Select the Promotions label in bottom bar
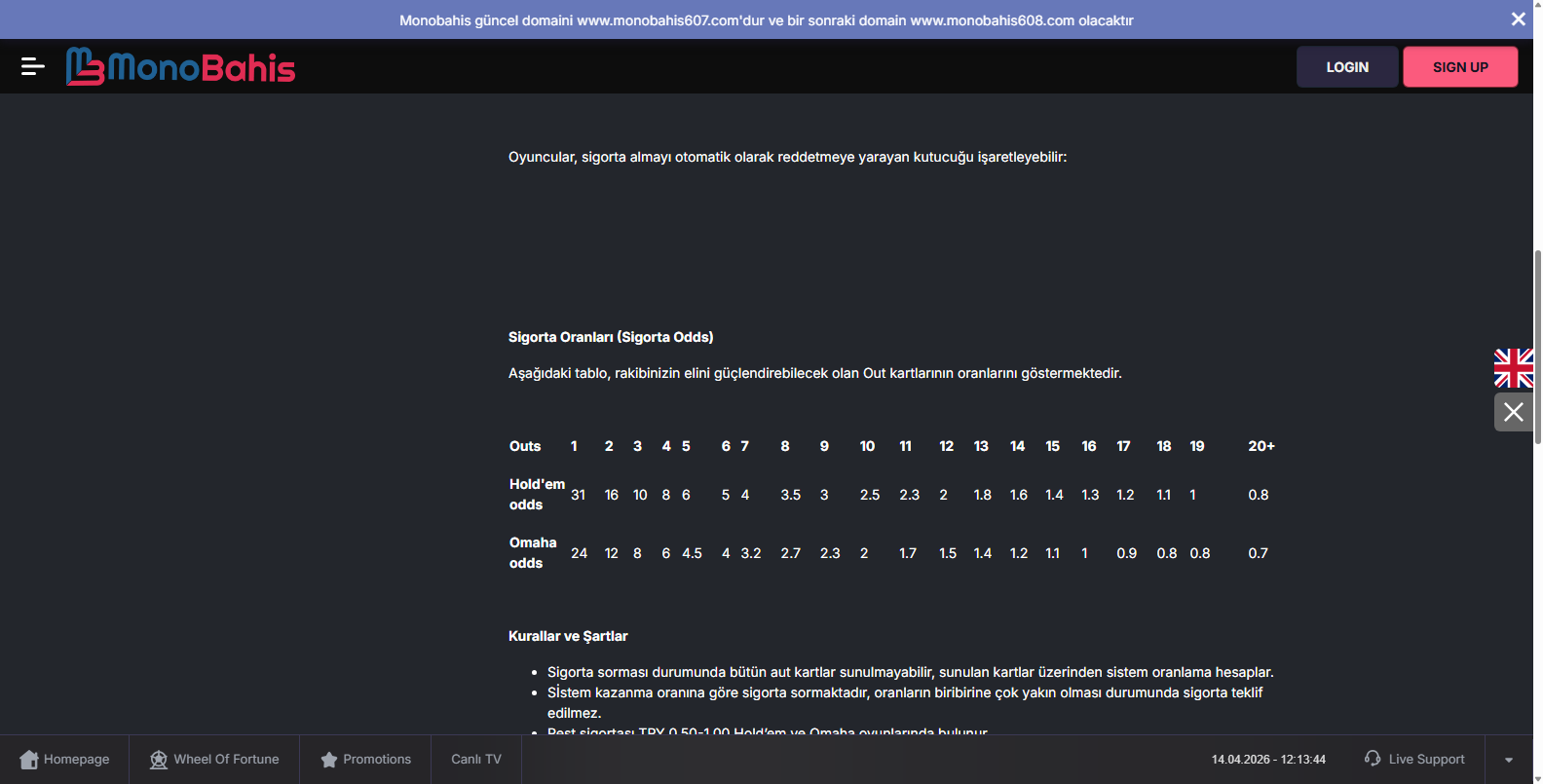The width and height of the screenshot is (1543, 784). [x=377, y=760]
